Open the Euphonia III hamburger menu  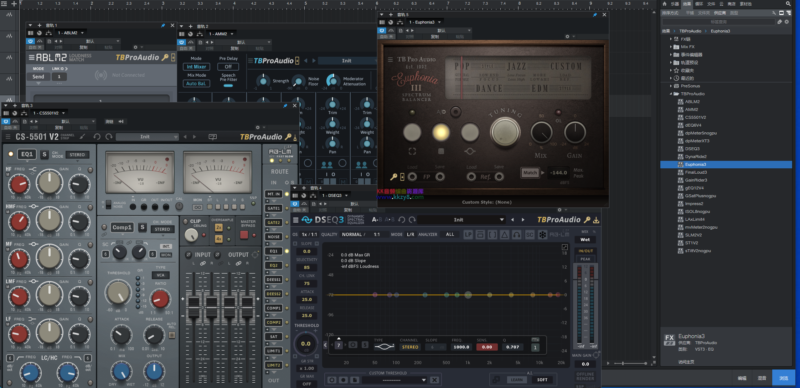(x=390, y=60)
